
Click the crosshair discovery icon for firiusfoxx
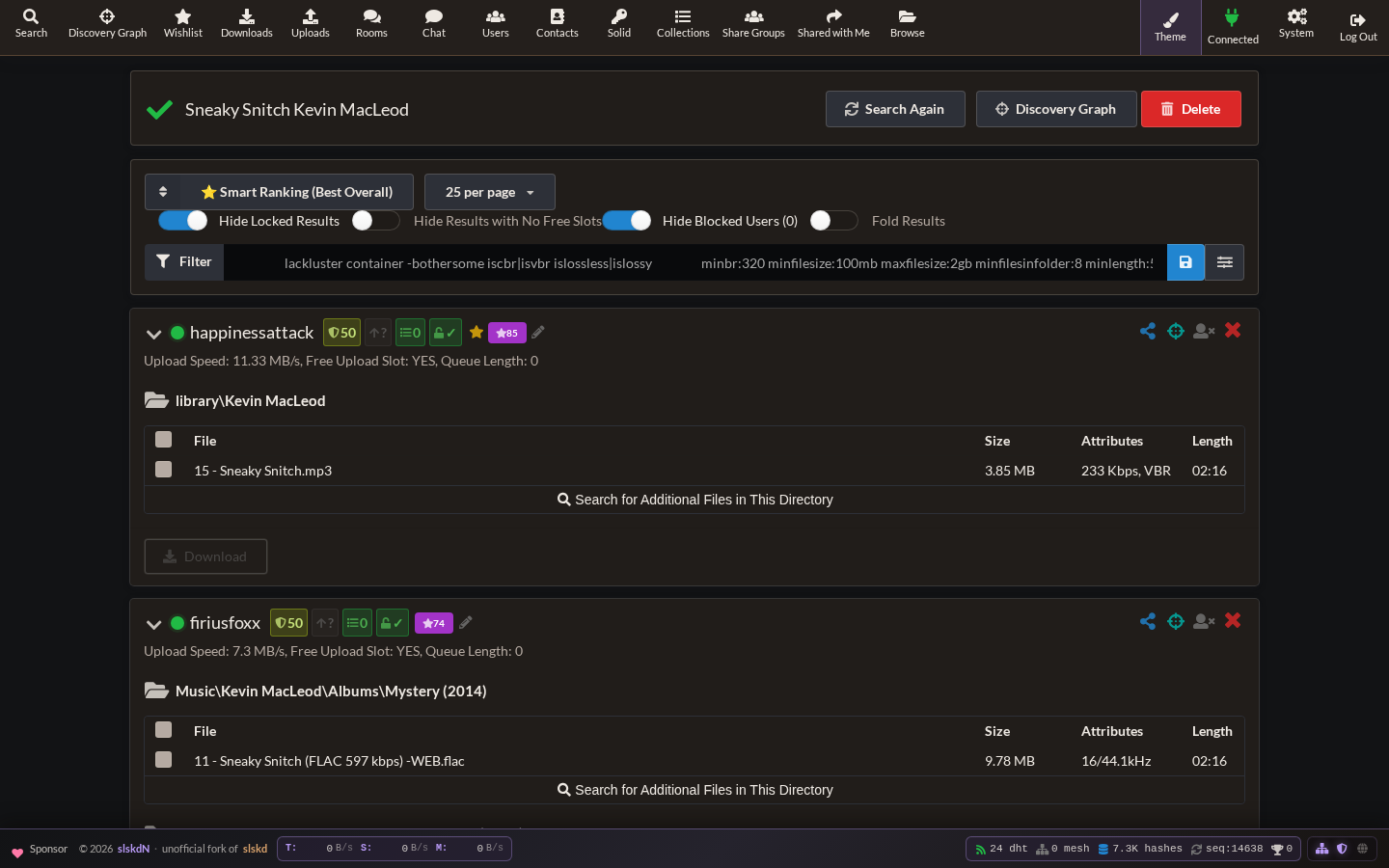pyautogui.click(x=1176, y=621)
